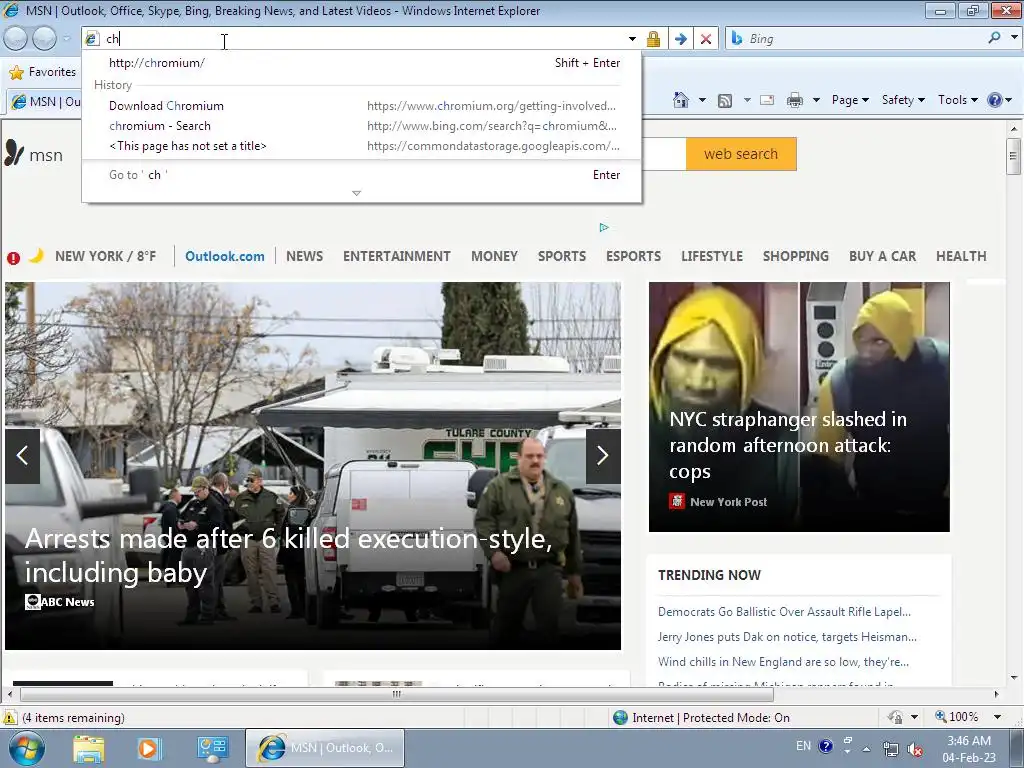Open SPORTS in MSN navigation
Image resolution: width=1024 pixels, height=768 pixels.
[562, 256]
